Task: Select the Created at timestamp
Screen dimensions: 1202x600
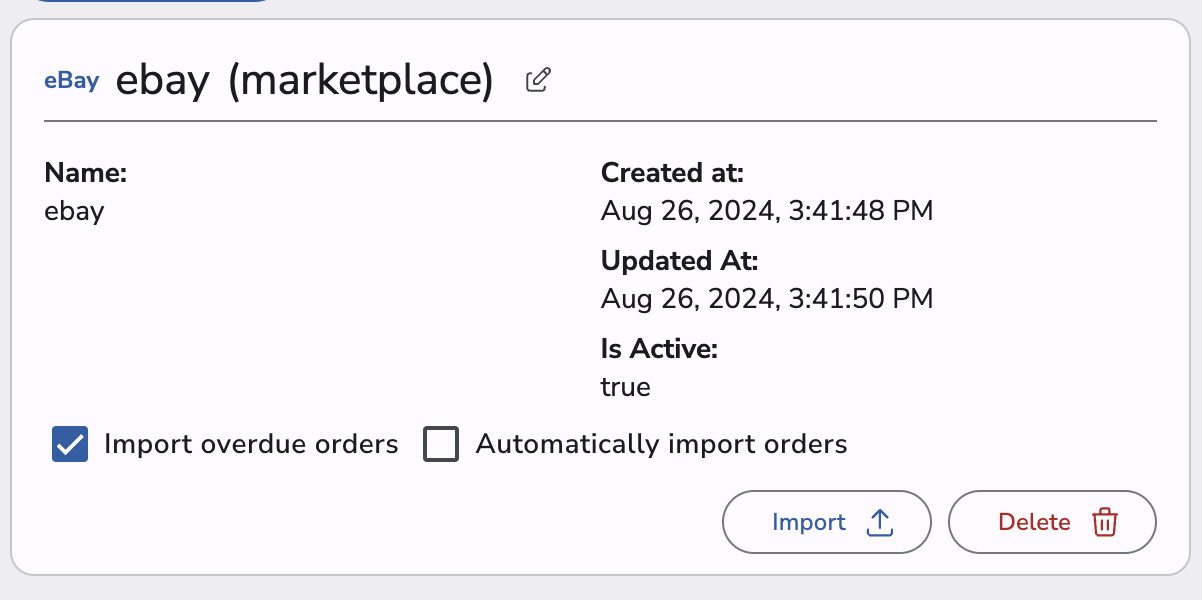Action: (767, 211)
